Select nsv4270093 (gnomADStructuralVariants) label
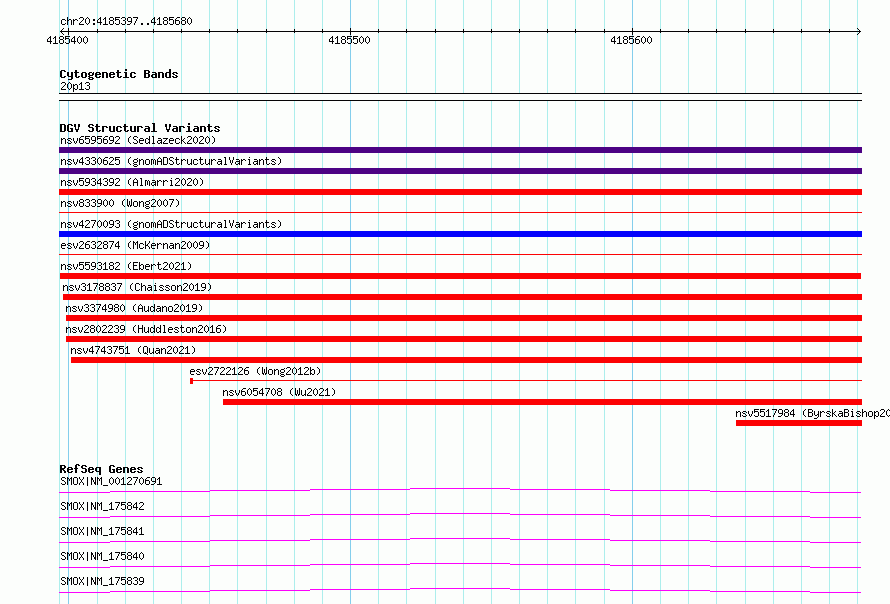The width and height of the screenshot is (890, 604). tap(171, 224)
